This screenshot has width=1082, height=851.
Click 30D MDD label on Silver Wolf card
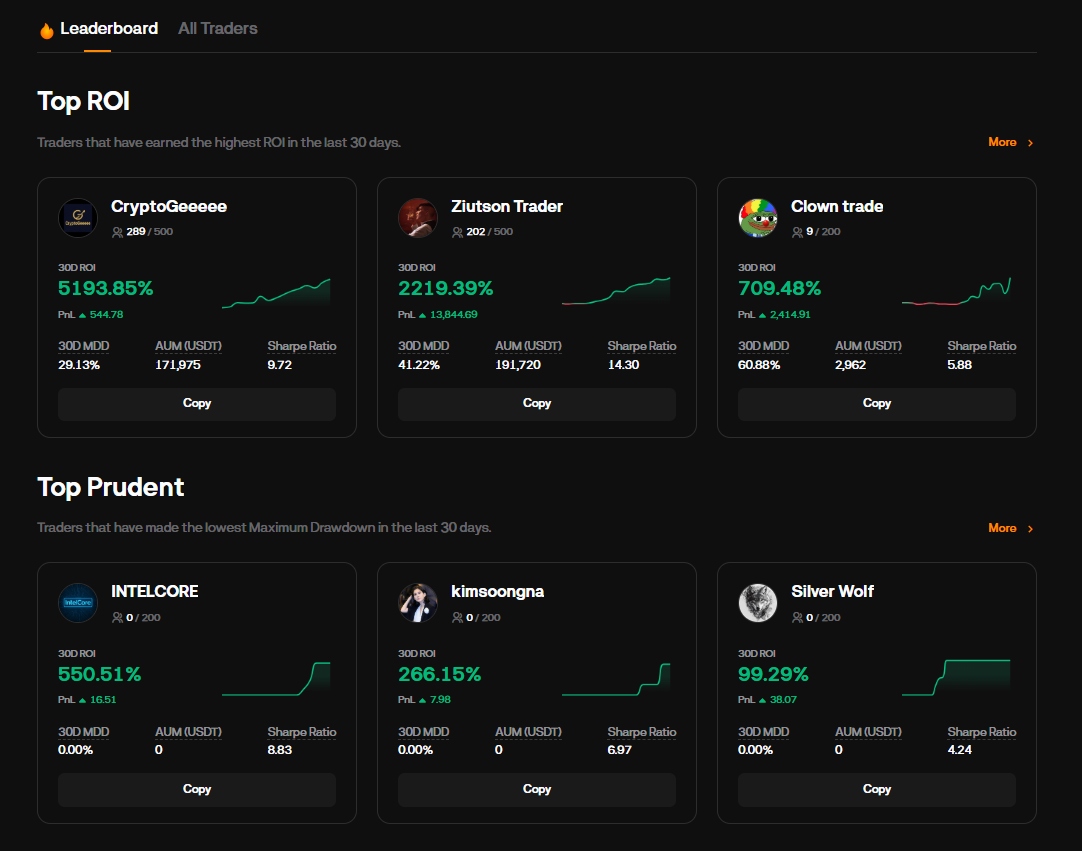tap(764, 732)
